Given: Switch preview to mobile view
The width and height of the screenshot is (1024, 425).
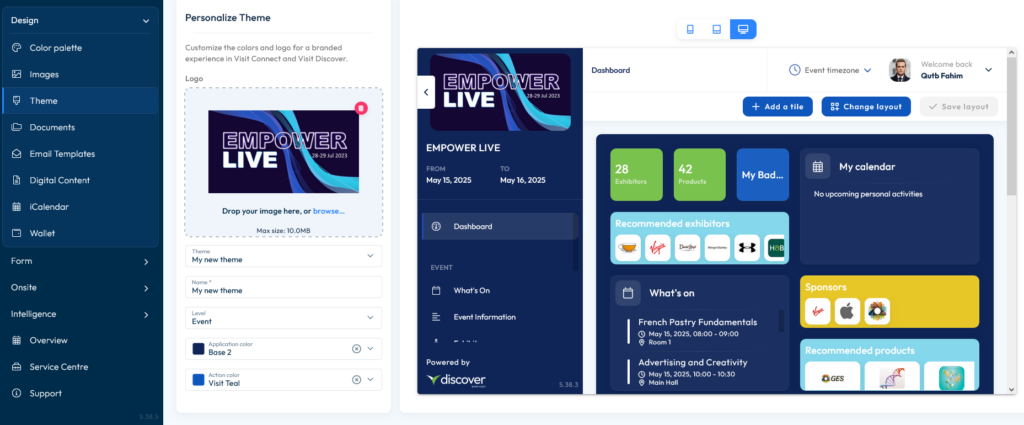Looking at the screenshot, I should point(690,29).
